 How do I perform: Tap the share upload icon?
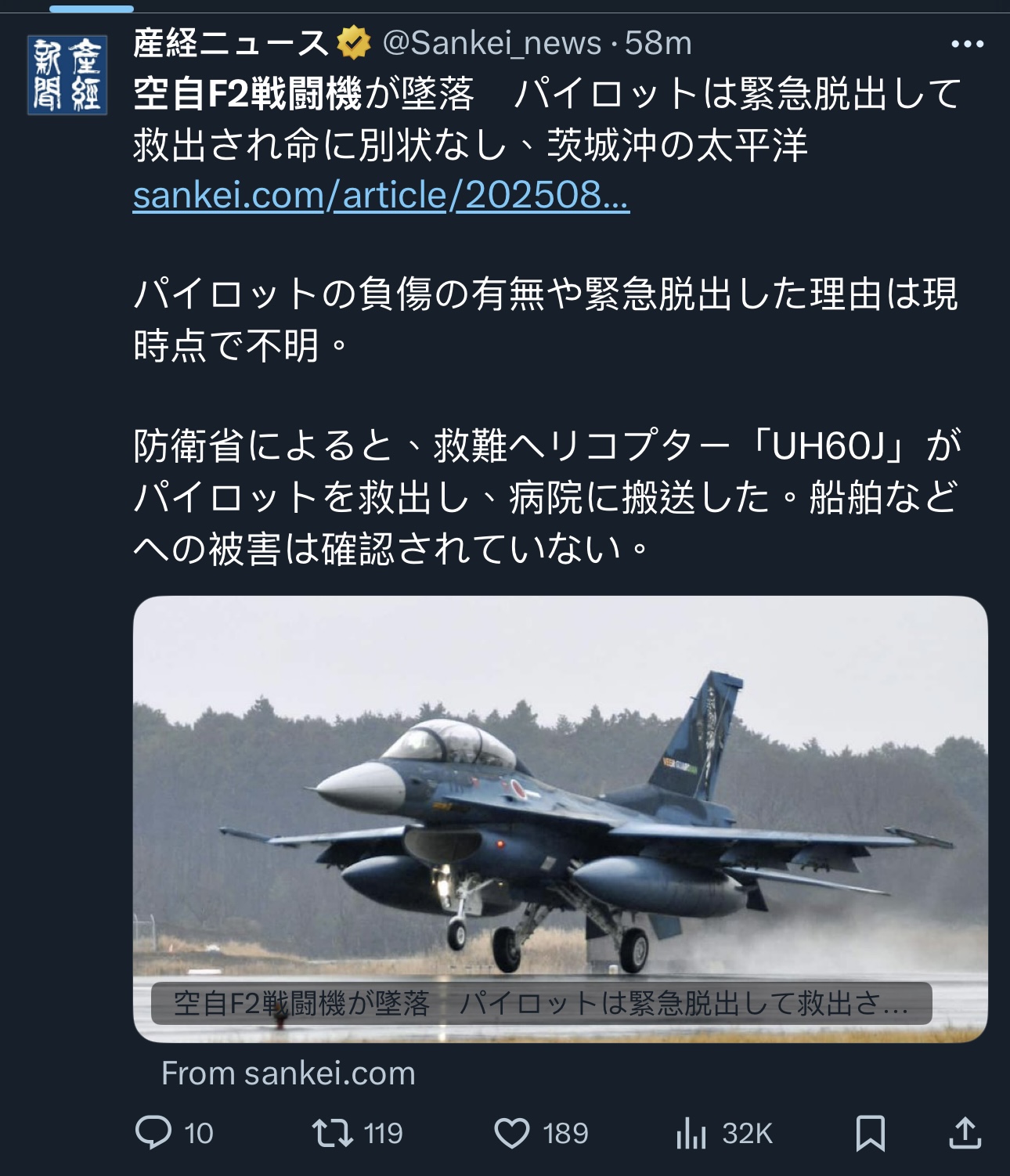[x=965, y=1132]
